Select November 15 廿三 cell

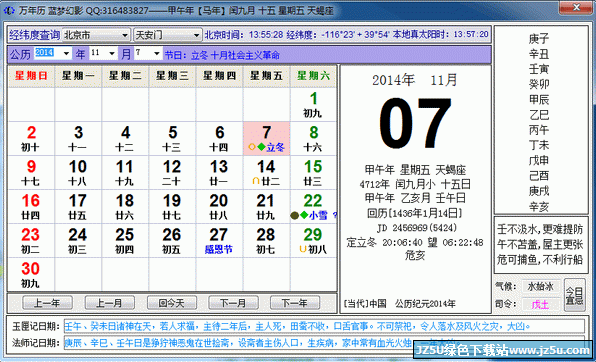313,173
